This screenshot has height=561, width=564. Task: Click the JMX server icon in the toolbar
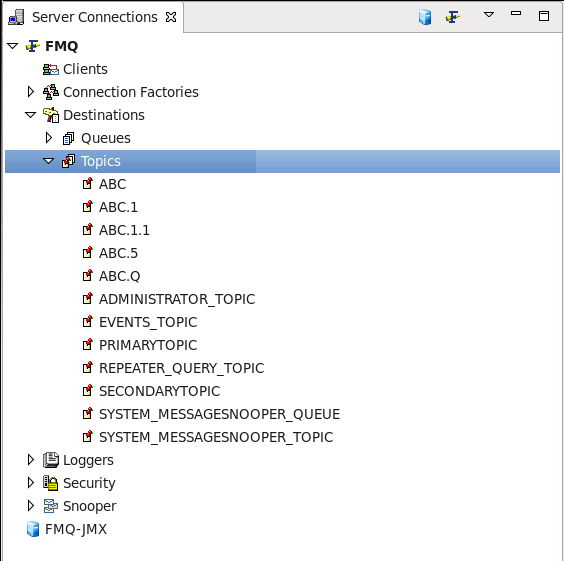click(x=425, y=17)
